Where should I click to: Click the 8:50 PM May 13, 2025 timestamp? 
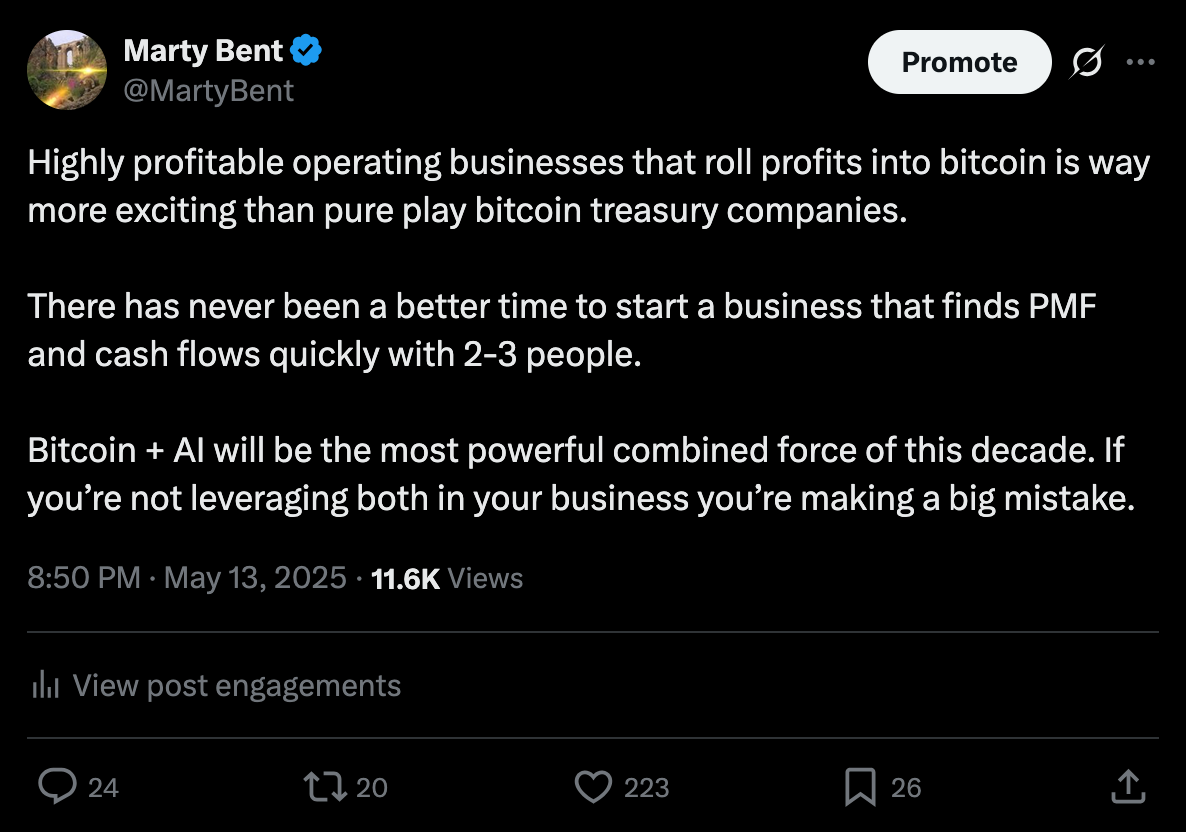point(187,578)
